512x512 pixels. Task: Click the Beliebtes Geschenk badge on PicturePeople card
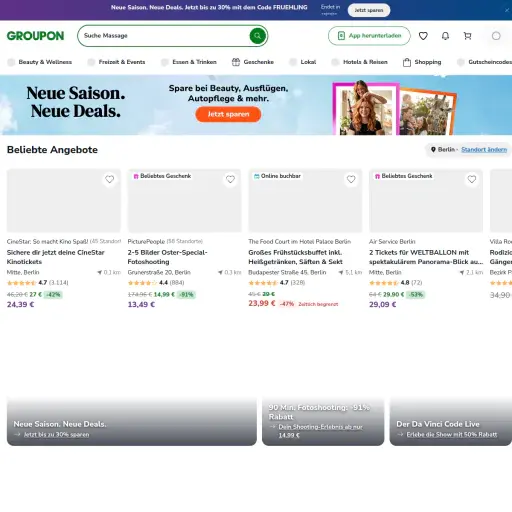click(x=162, y=176)
